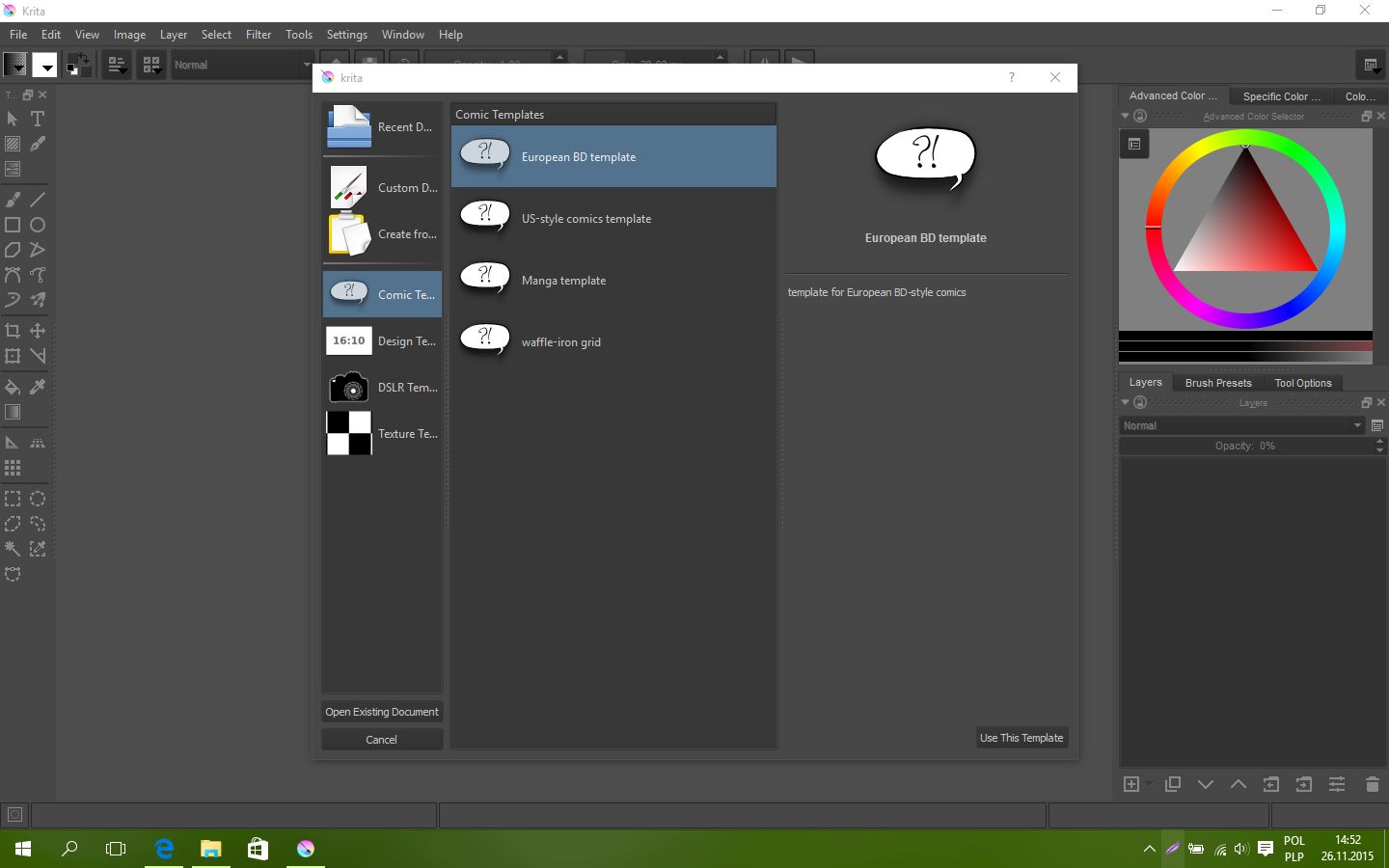Select the Assistant ruler tool

[13, 443]
